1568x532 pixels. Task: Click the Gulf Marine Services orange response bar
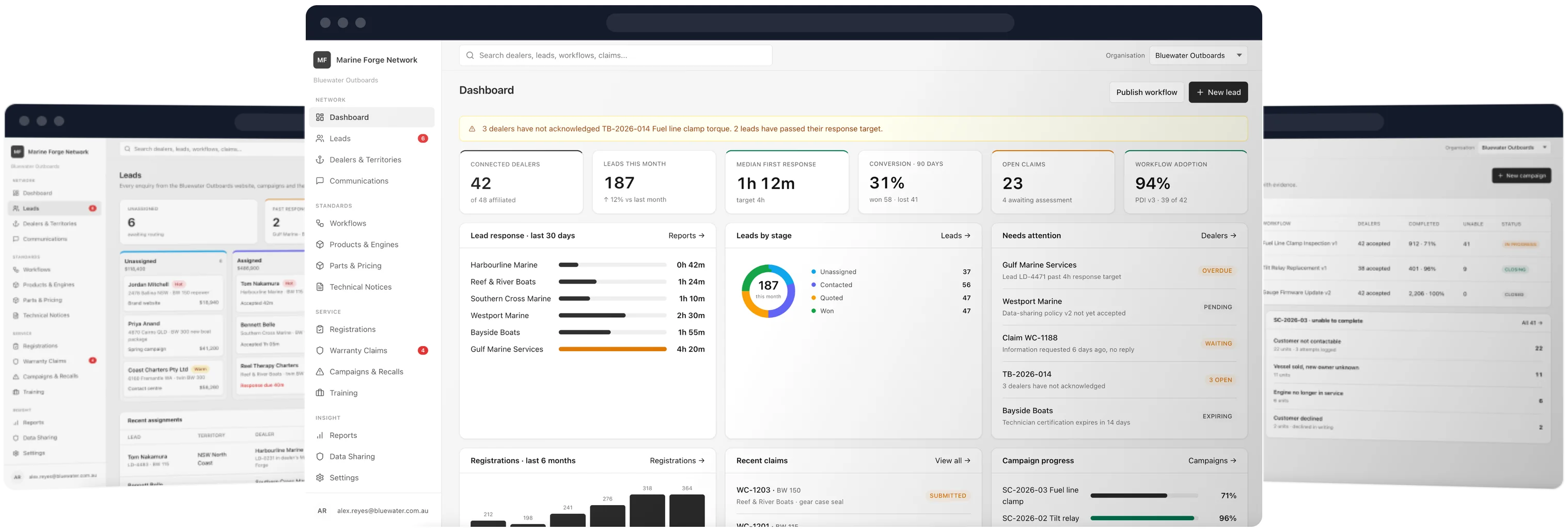pos(613,349)
